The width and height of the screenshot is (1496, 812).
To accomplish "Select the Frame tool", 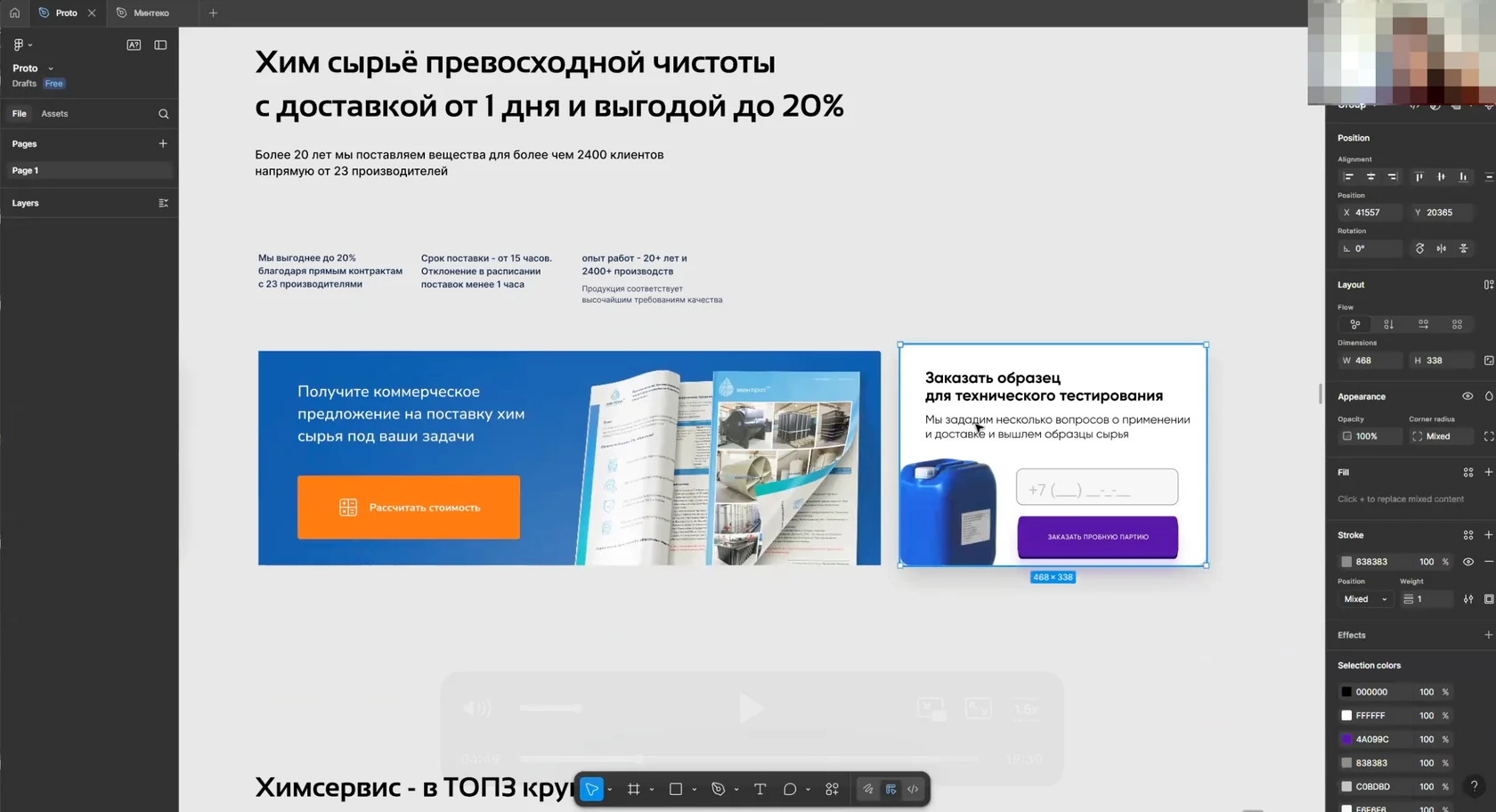I will [x=633, y=789].
